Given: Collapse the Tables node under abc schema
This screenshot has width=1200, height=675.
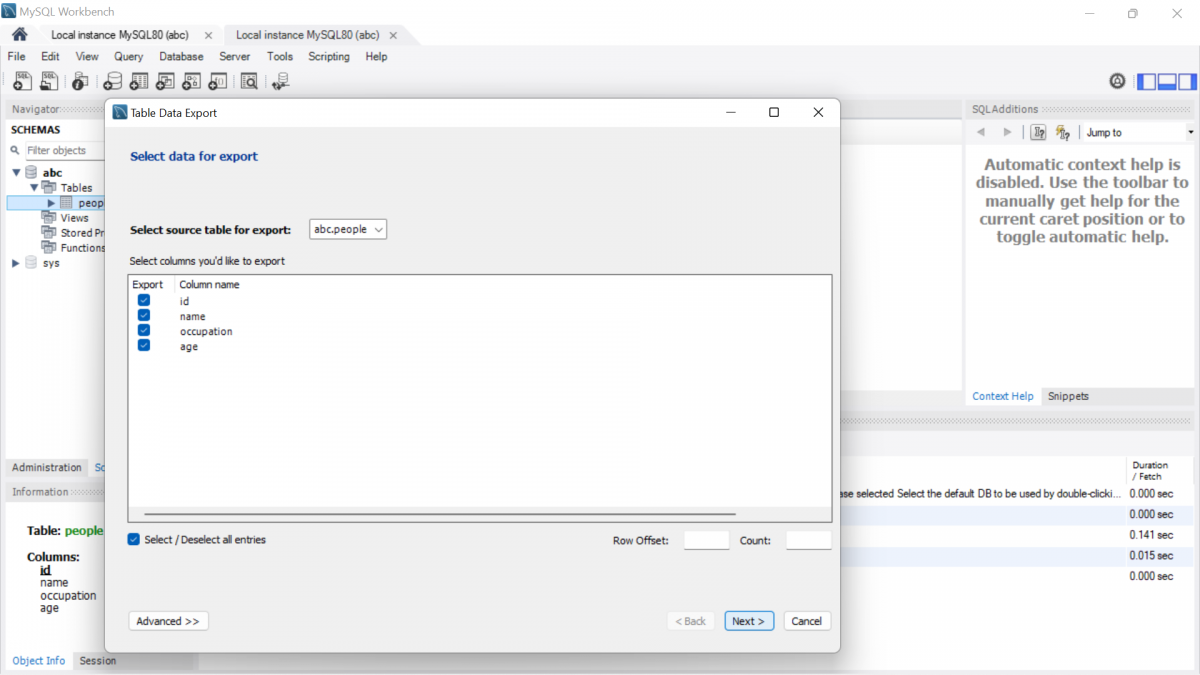Looking at the screenshot, I should (34, 187).
